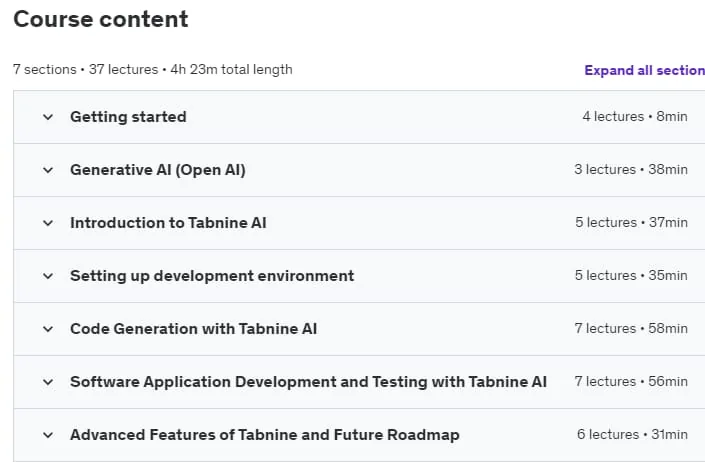Click the 6 lectures • 31min label
This screenshot has width=705, height=462.
click(x=632, y=435)
